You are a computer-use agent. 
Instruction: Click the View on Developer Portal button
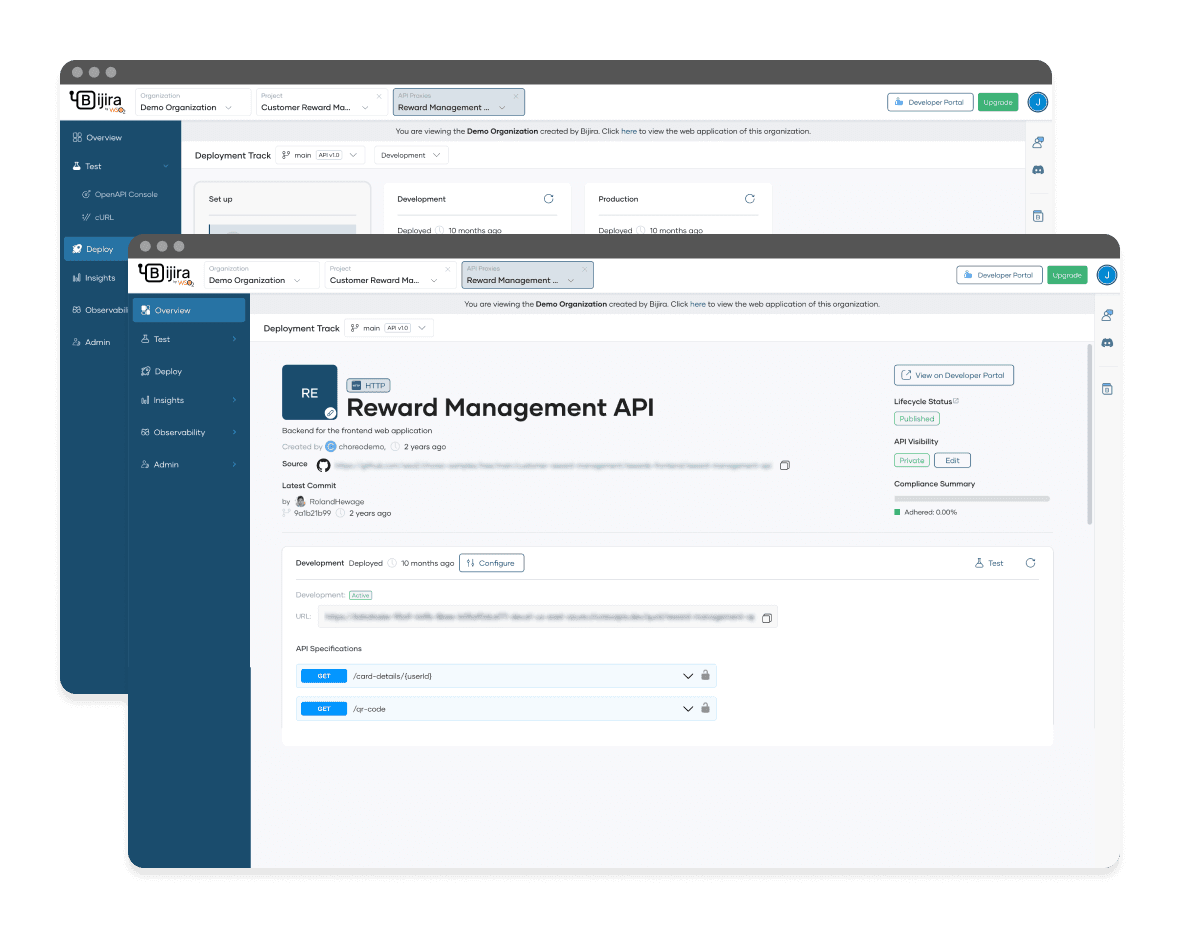point(954,375)
